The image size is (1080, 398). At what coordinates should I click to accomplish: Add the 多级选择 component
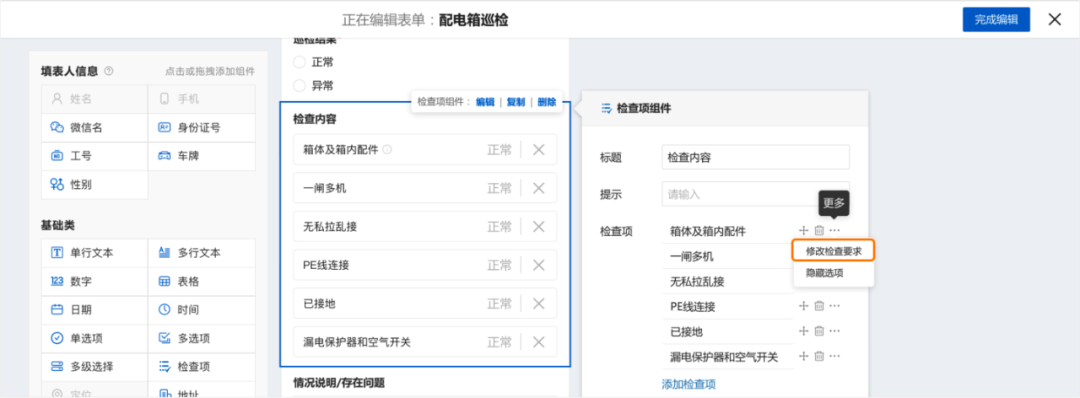(x=94, y=366)
